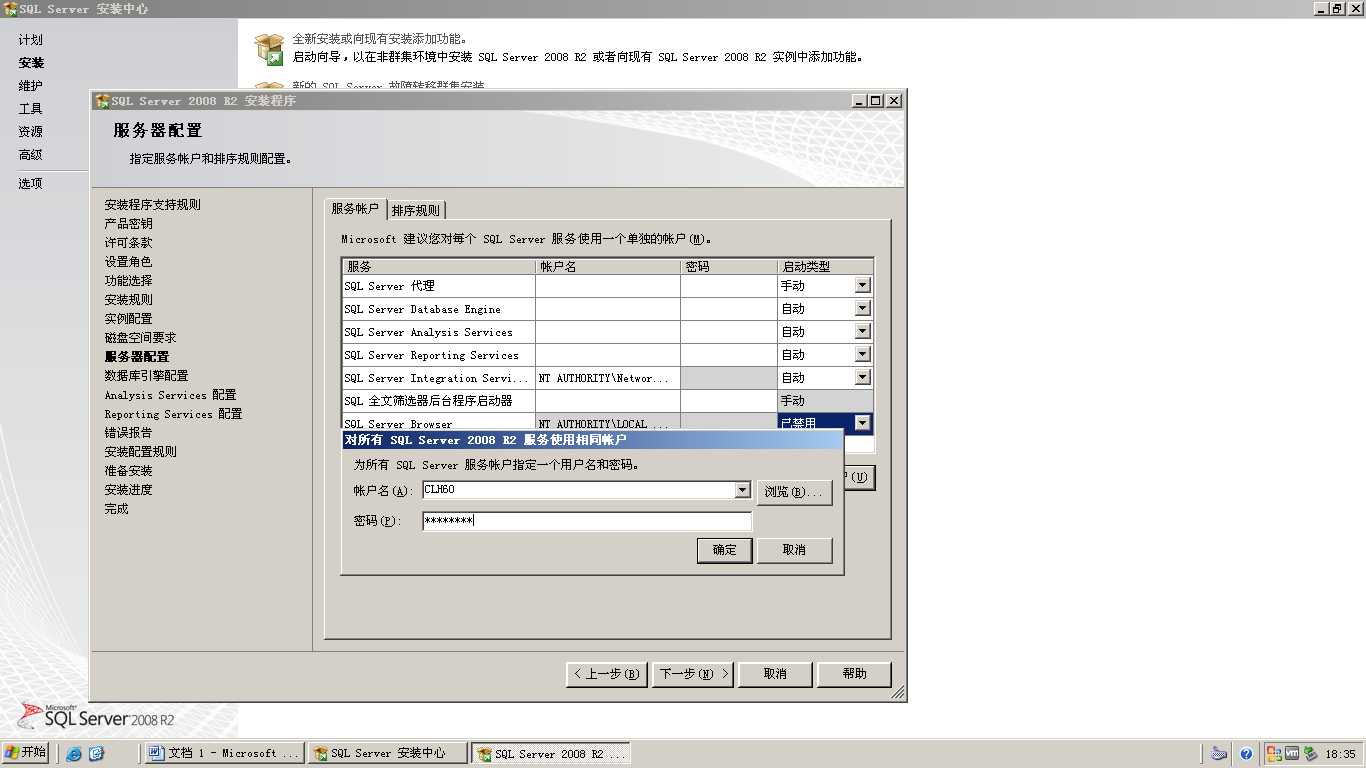Open 维护 in 安装中心 sidebar
The width and height of the screenshot is (1366, 768).
coord(31,86)
